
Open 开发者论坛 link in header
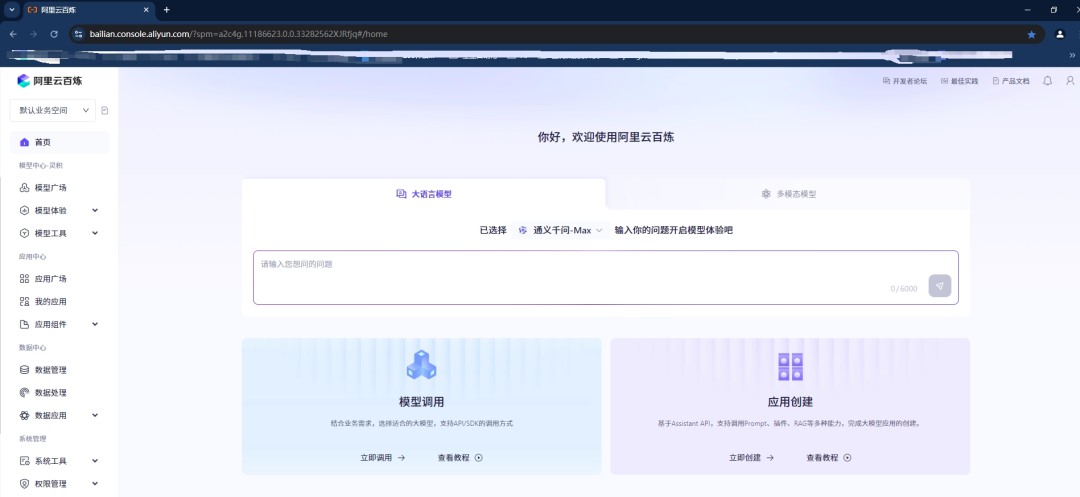click(x=905, y=81)
